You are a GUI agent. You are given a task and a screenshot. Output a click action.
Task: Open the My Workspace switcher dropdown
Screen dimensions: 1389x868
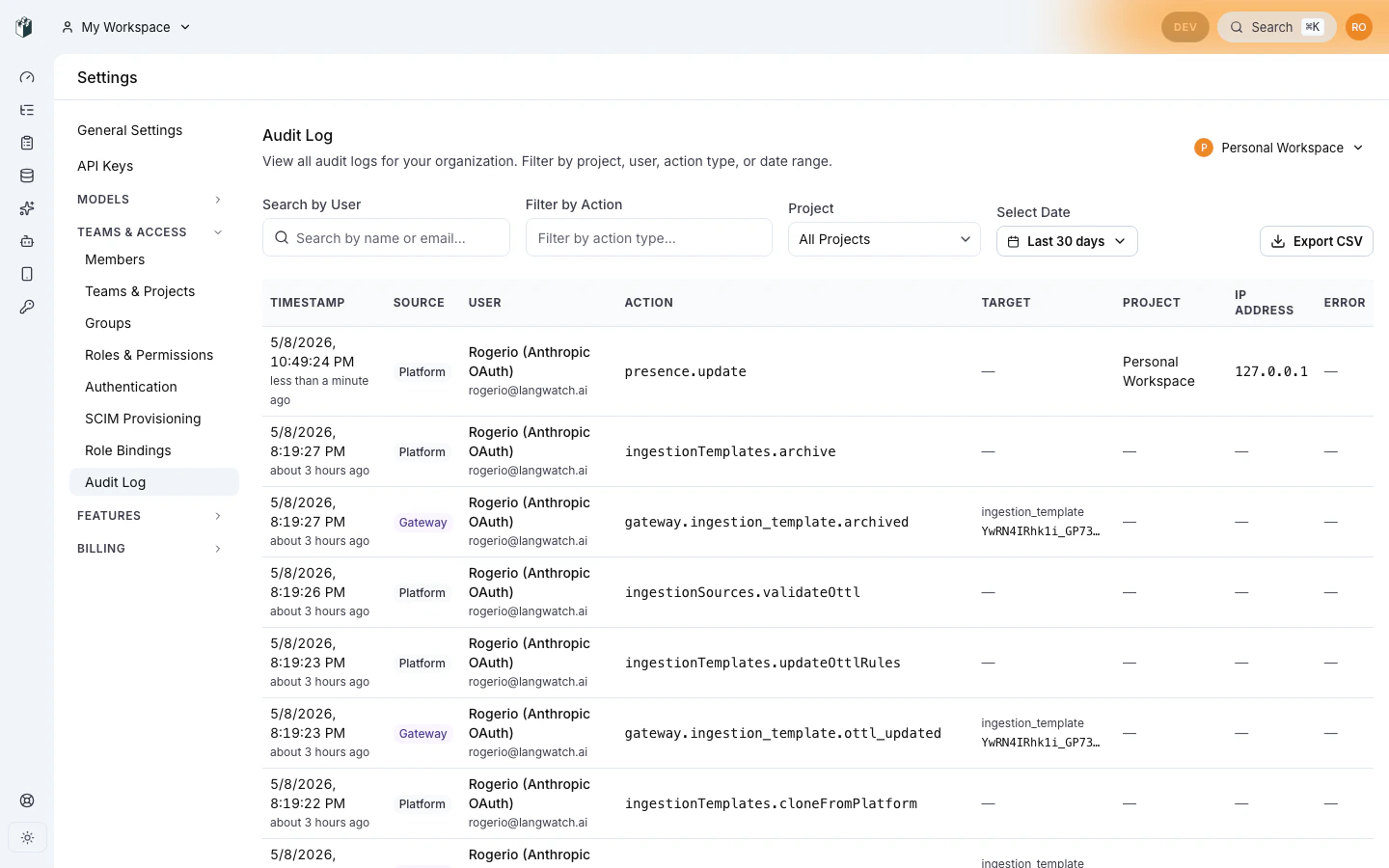tap(125, 27)
